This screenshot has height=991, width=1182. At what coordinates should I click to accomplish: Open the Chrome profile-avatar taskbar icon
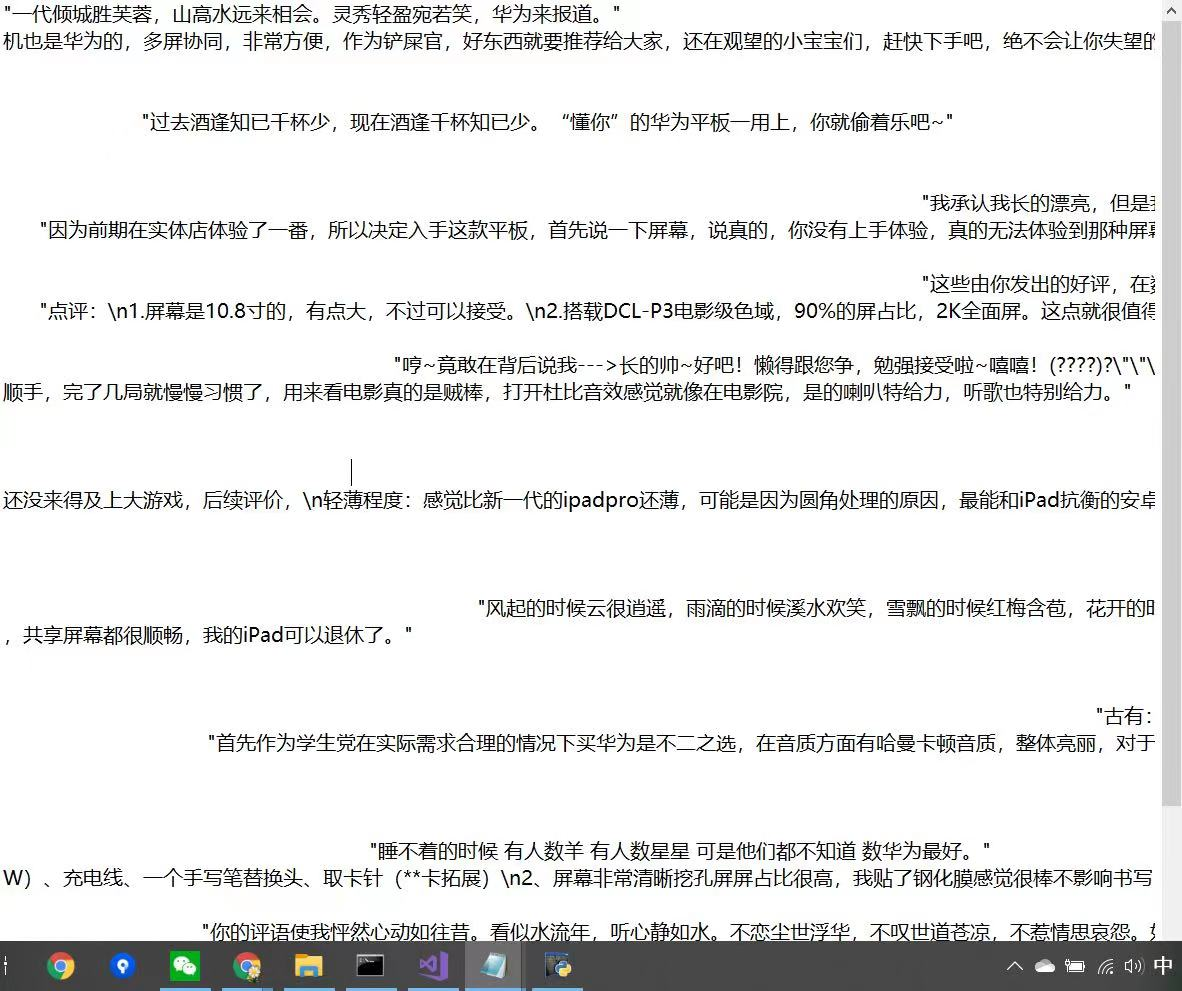click(x=247, y=965)
